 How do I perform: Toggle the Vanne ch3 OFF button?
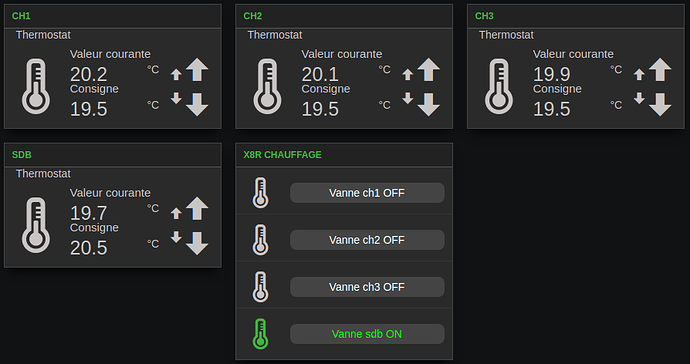click(x=367, y=287)
